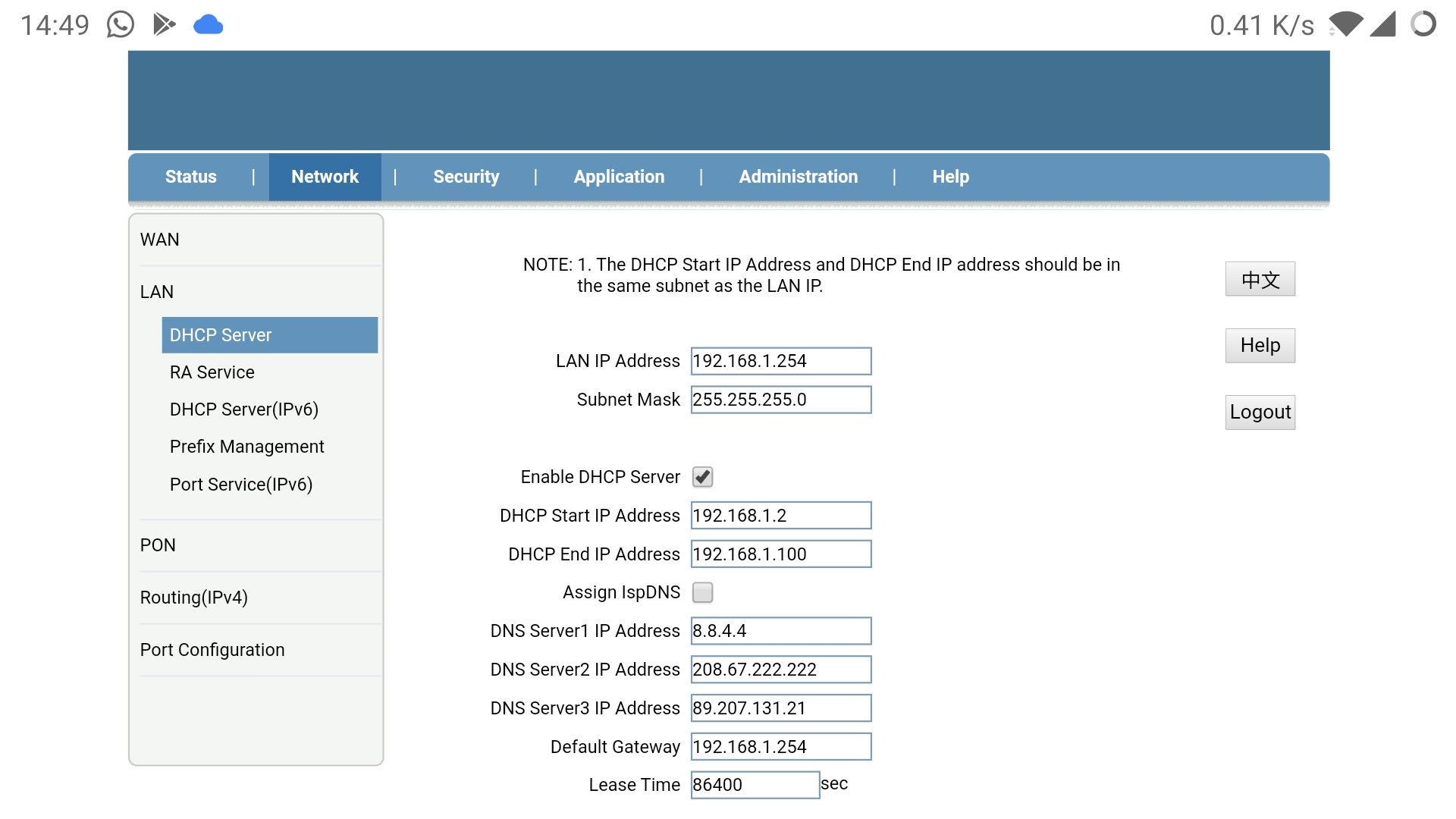Tap the mobile signal strength icon
Image resolution: width=1456 pixels, height=819 pixels.
(x=1382, y=24)
